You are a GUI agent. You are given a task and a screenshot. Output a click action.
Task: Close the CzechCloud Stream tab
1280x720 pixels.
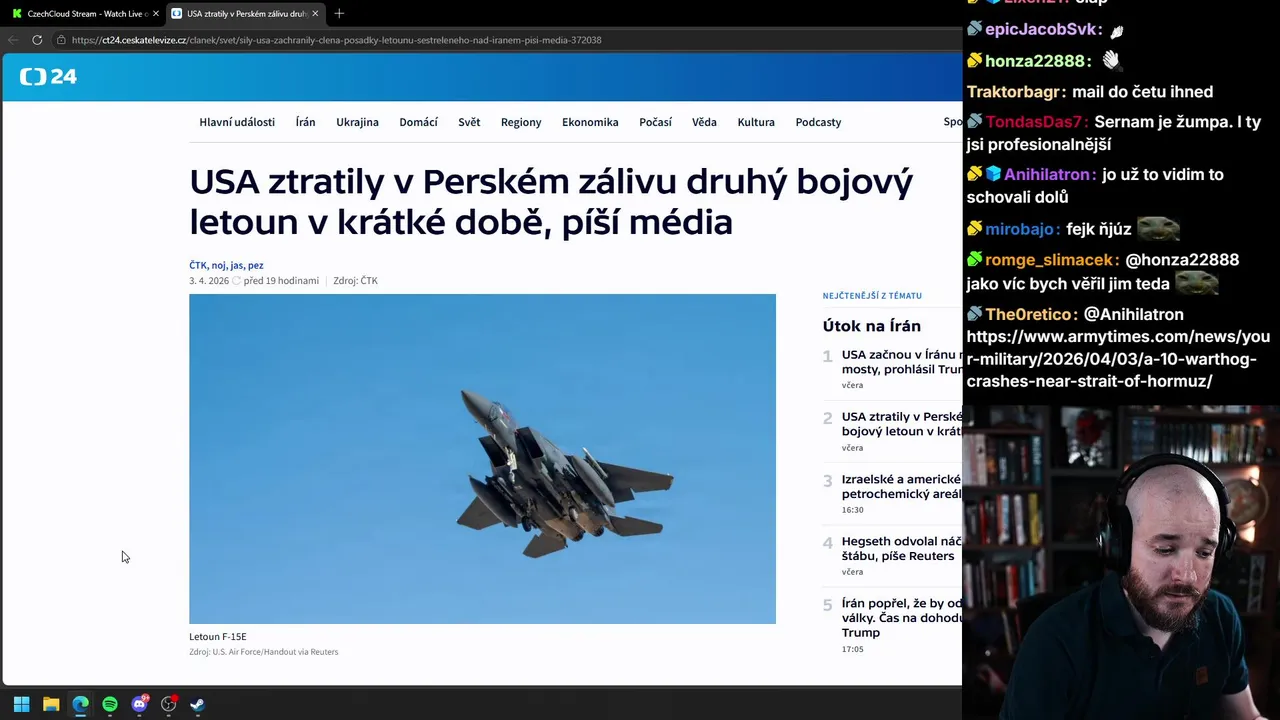[x=156, y=14]
